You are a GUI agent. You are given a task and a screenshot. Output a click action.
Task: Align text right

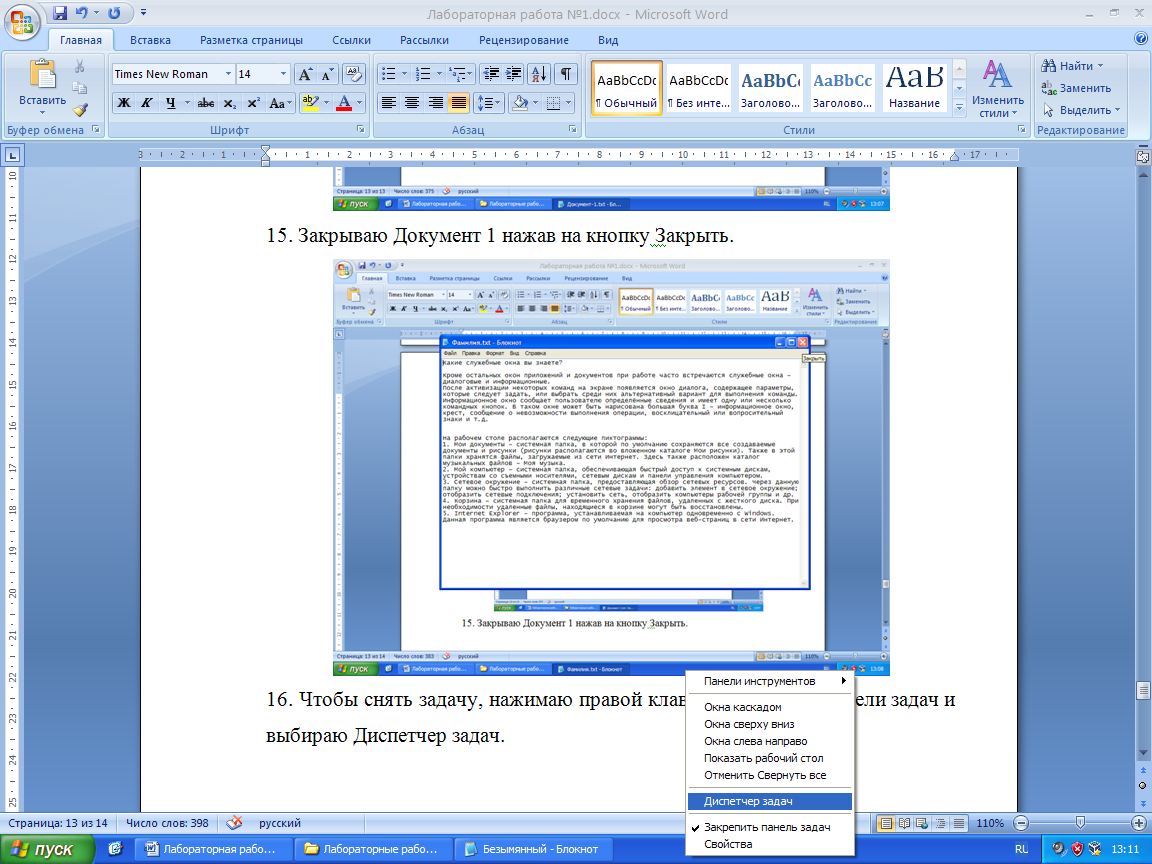point(436,103)
